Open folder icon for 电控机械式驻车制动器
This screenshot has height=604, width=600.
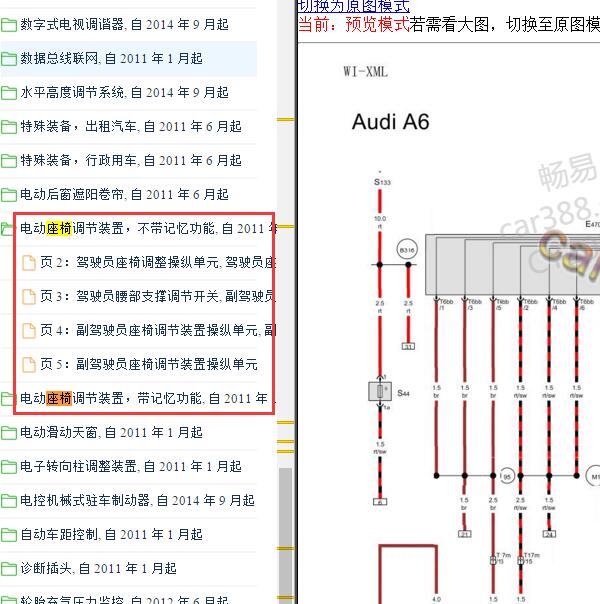point(8,501)
